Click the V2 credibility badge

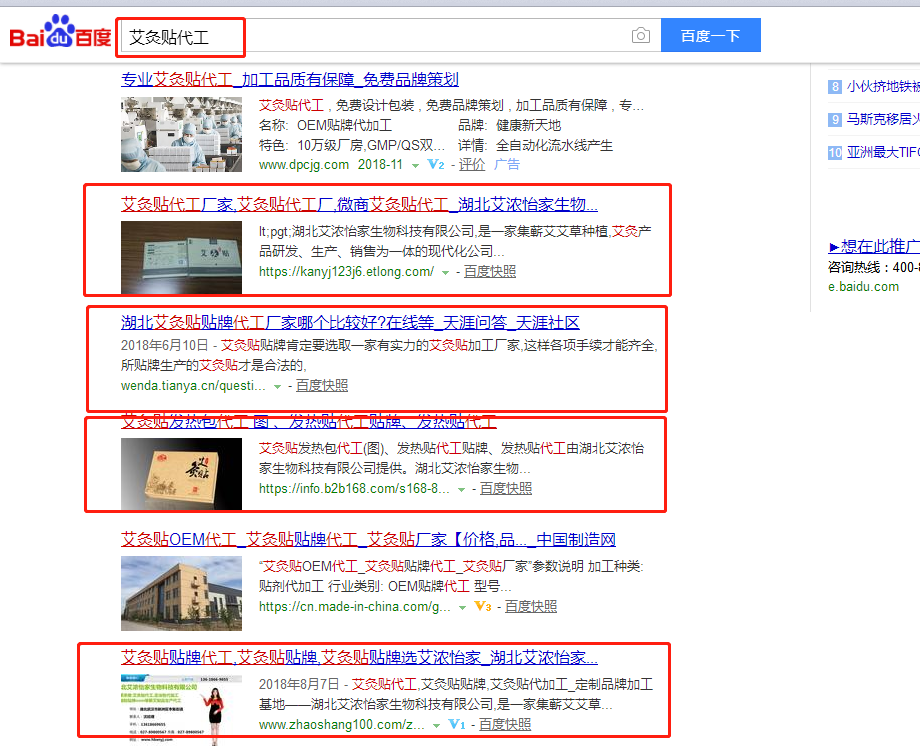[435, 164]
